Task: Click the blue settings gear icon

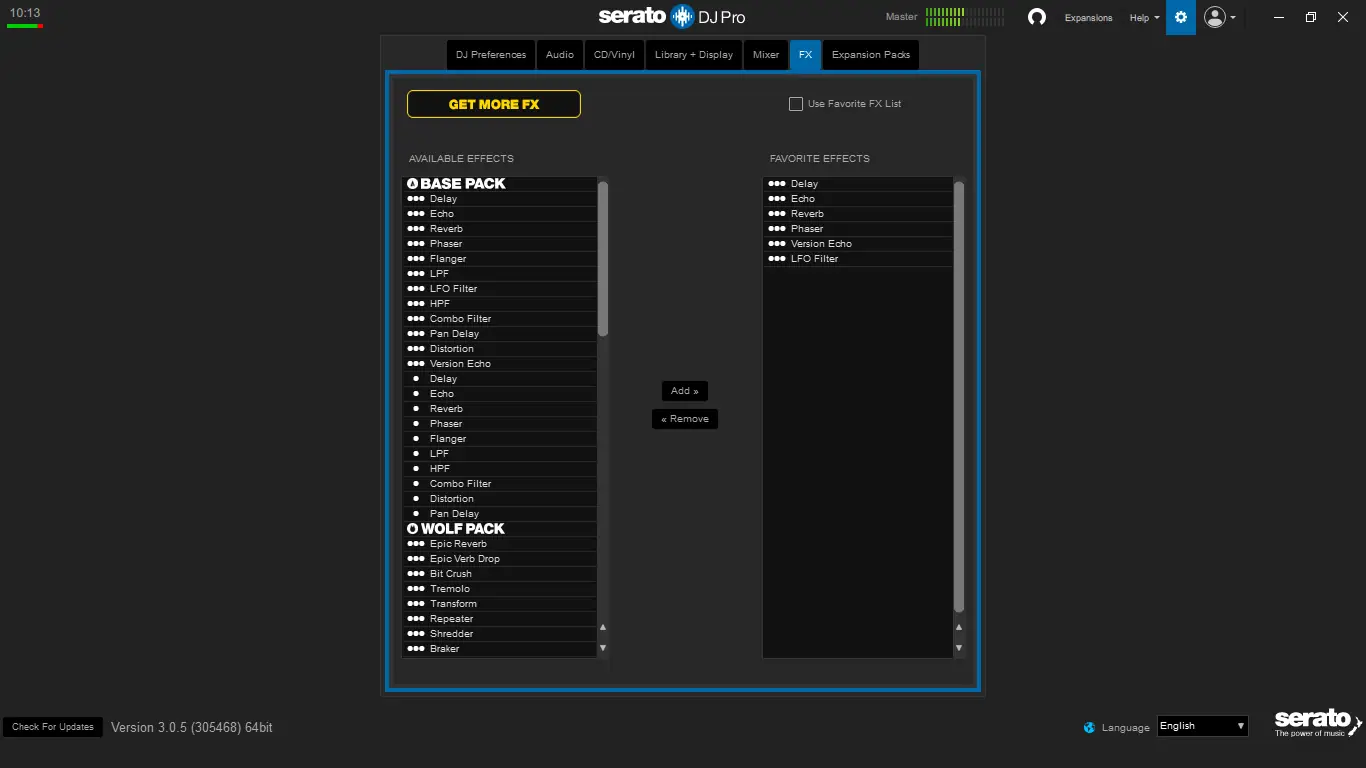Action: click(x=1180, y=17)
